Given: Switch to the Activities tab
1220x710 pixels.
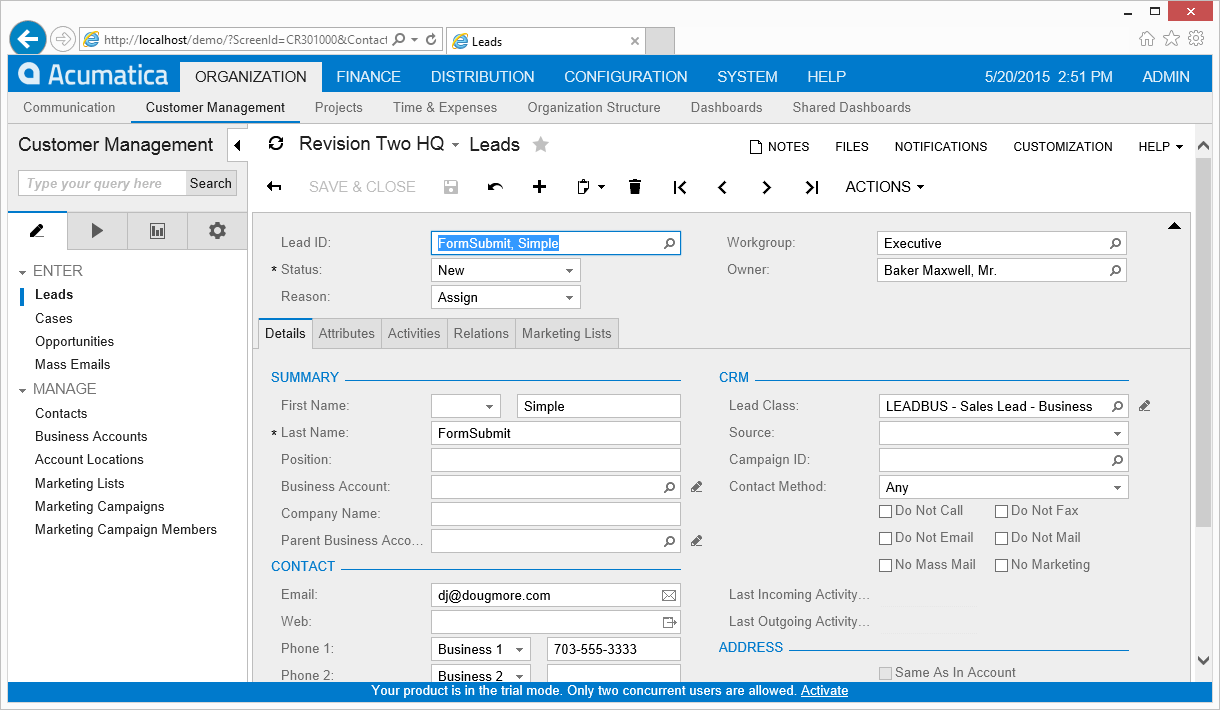Looking at the screenshot, I should pos(414,334).
